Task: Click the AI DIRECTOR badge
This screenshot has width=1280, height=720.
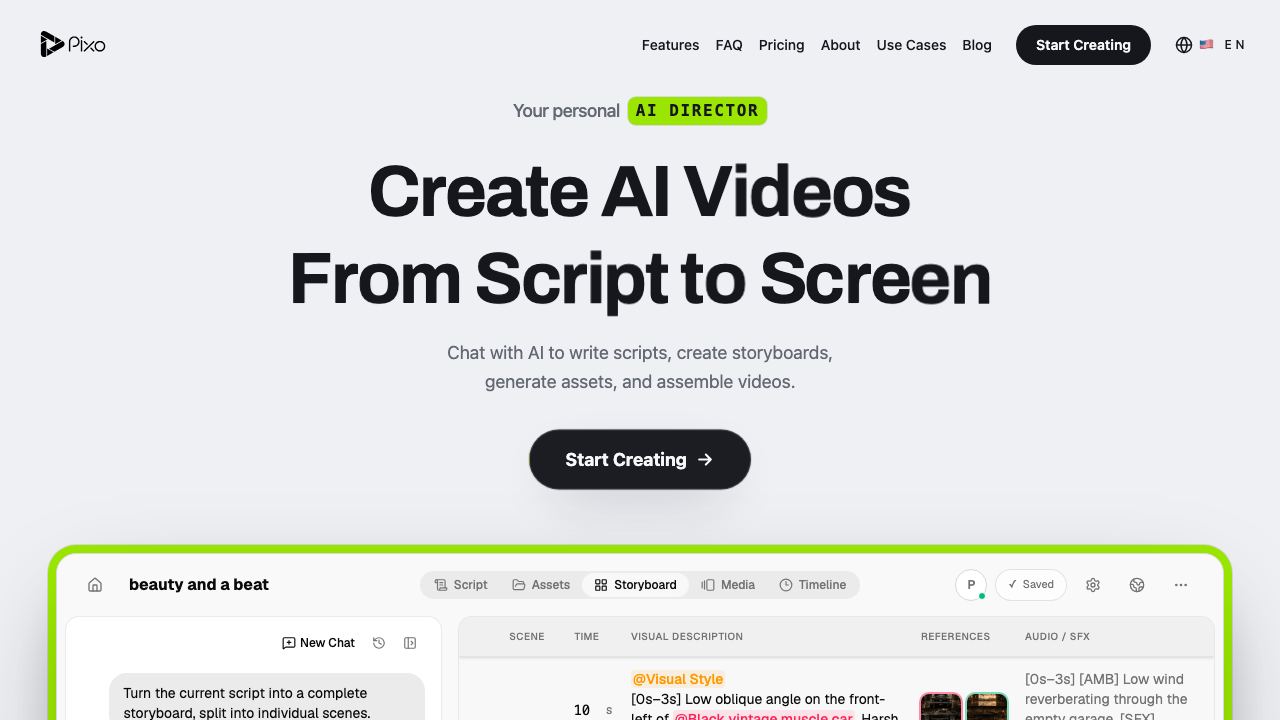Action: coord(697,111)
